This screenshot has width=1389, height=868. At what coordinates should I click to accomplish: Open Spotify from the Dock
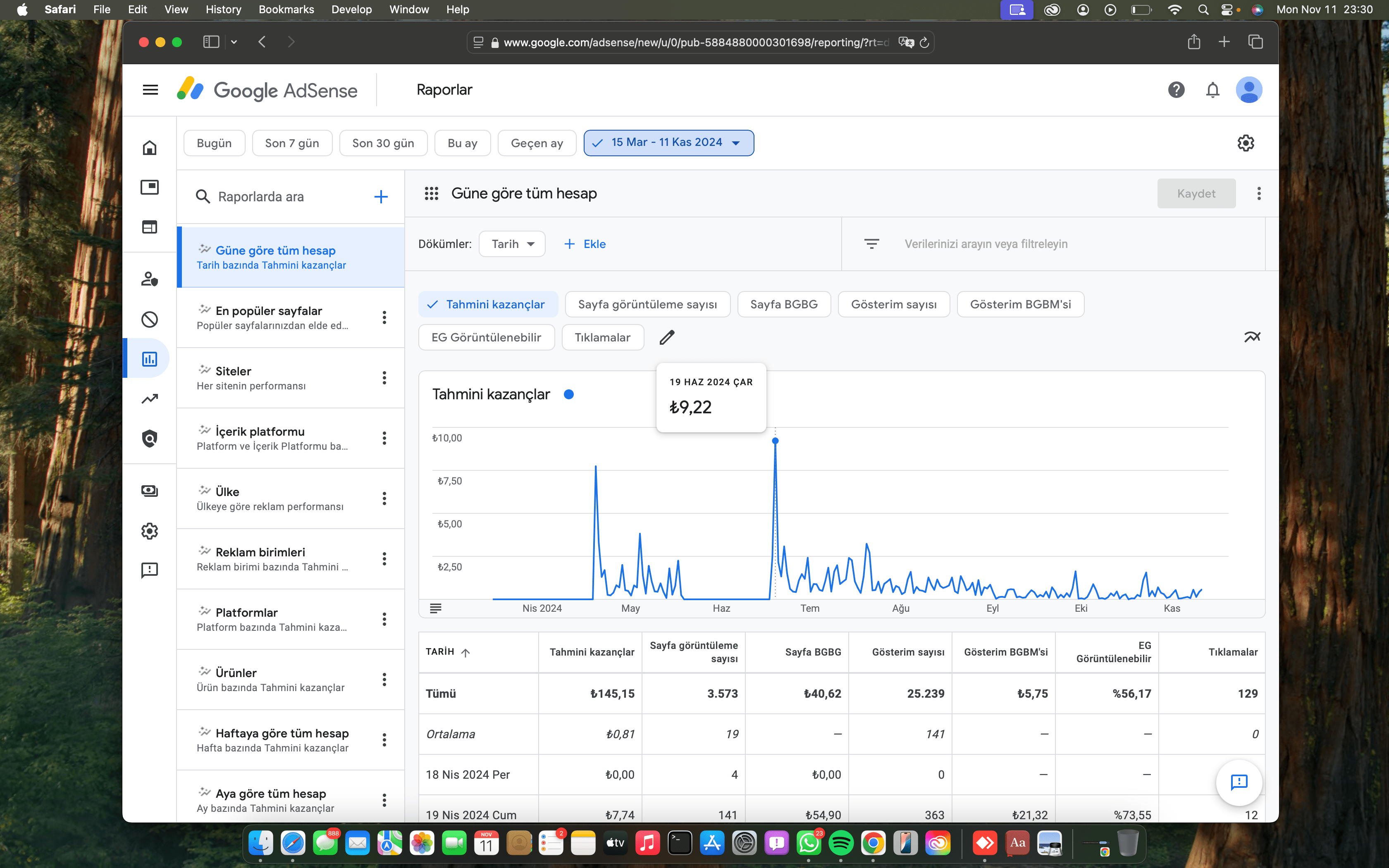[841, 843]
